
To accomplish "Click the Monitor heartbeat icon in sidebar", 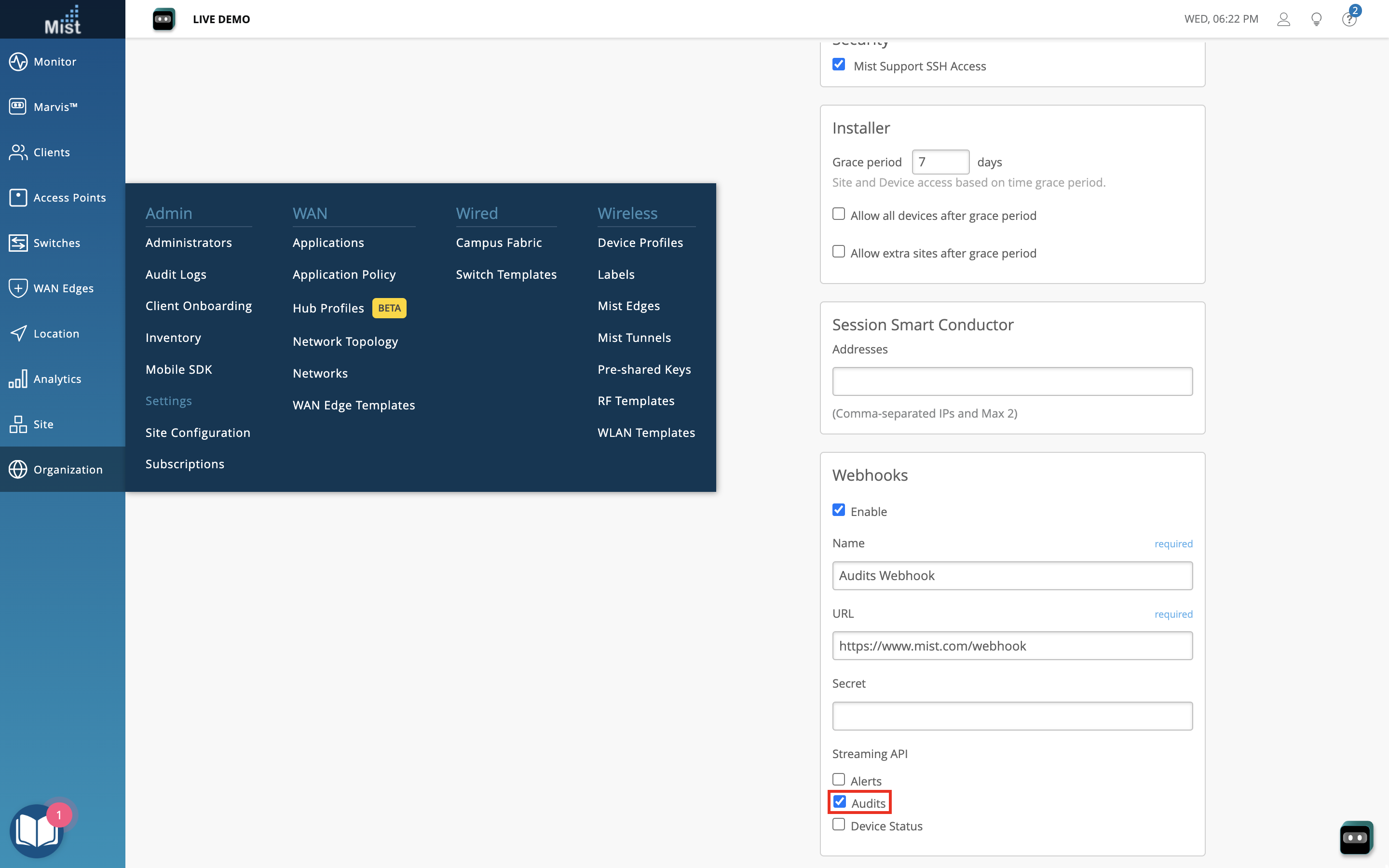I will coord(18,61).
